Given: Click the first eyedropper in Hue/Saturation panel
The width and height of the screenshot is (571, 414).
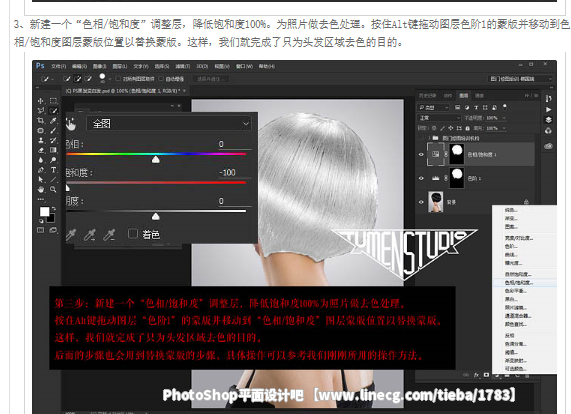Looking at the screenshot, I should (71, 234).
